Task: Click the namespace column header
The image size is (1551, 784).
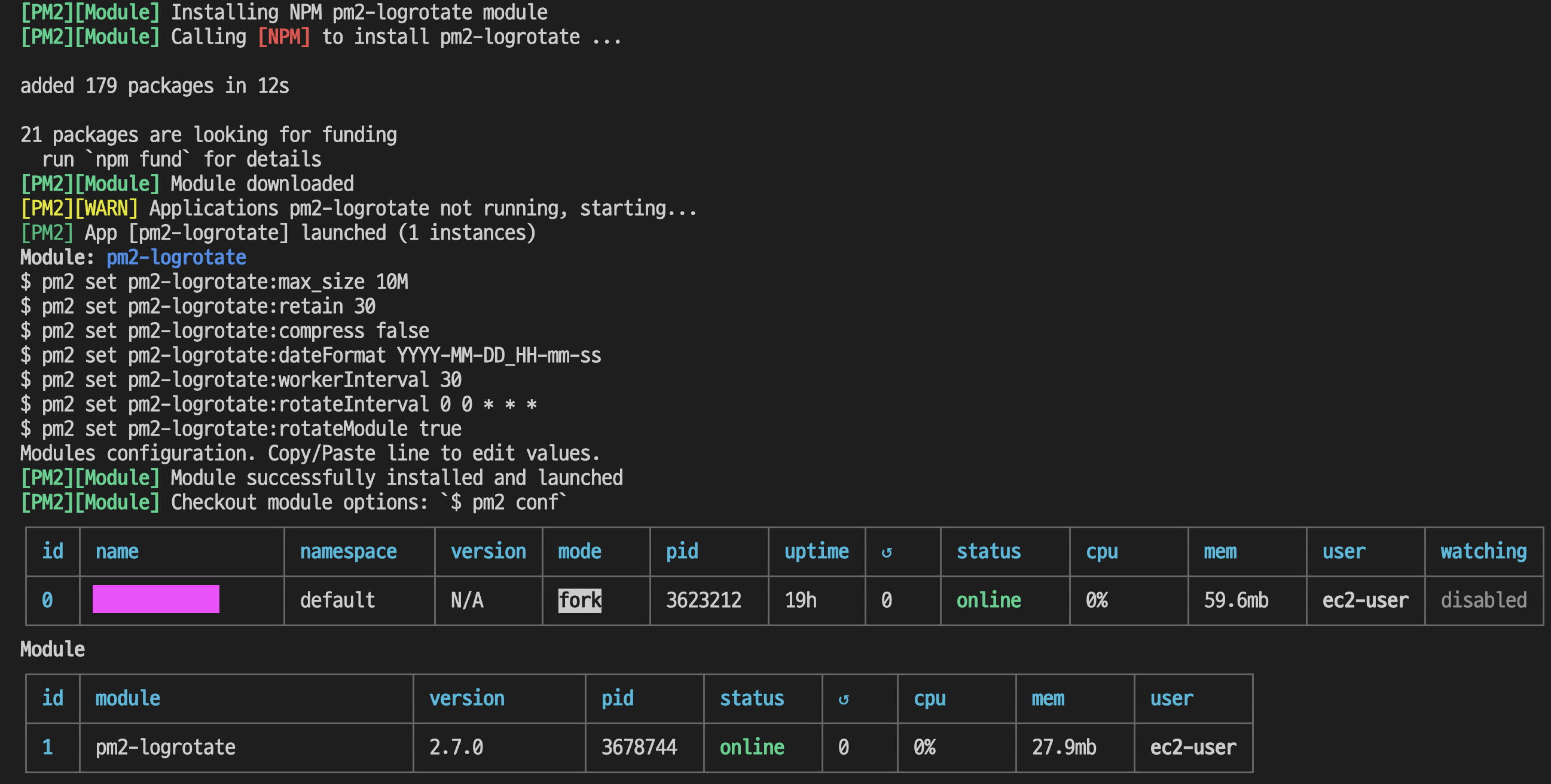Action: [x=348, y=551]
